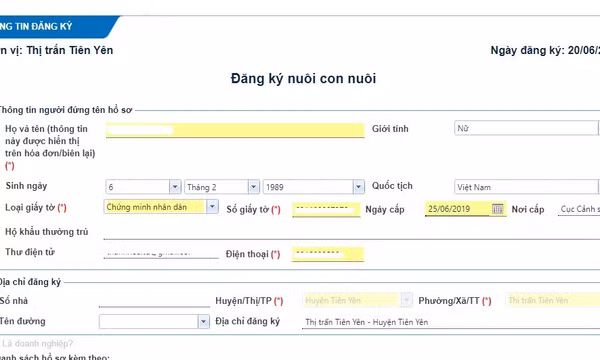
Task: Open the calendar icon for Ngày cấp
Action: pyautogui.click(x=497, y=209)
